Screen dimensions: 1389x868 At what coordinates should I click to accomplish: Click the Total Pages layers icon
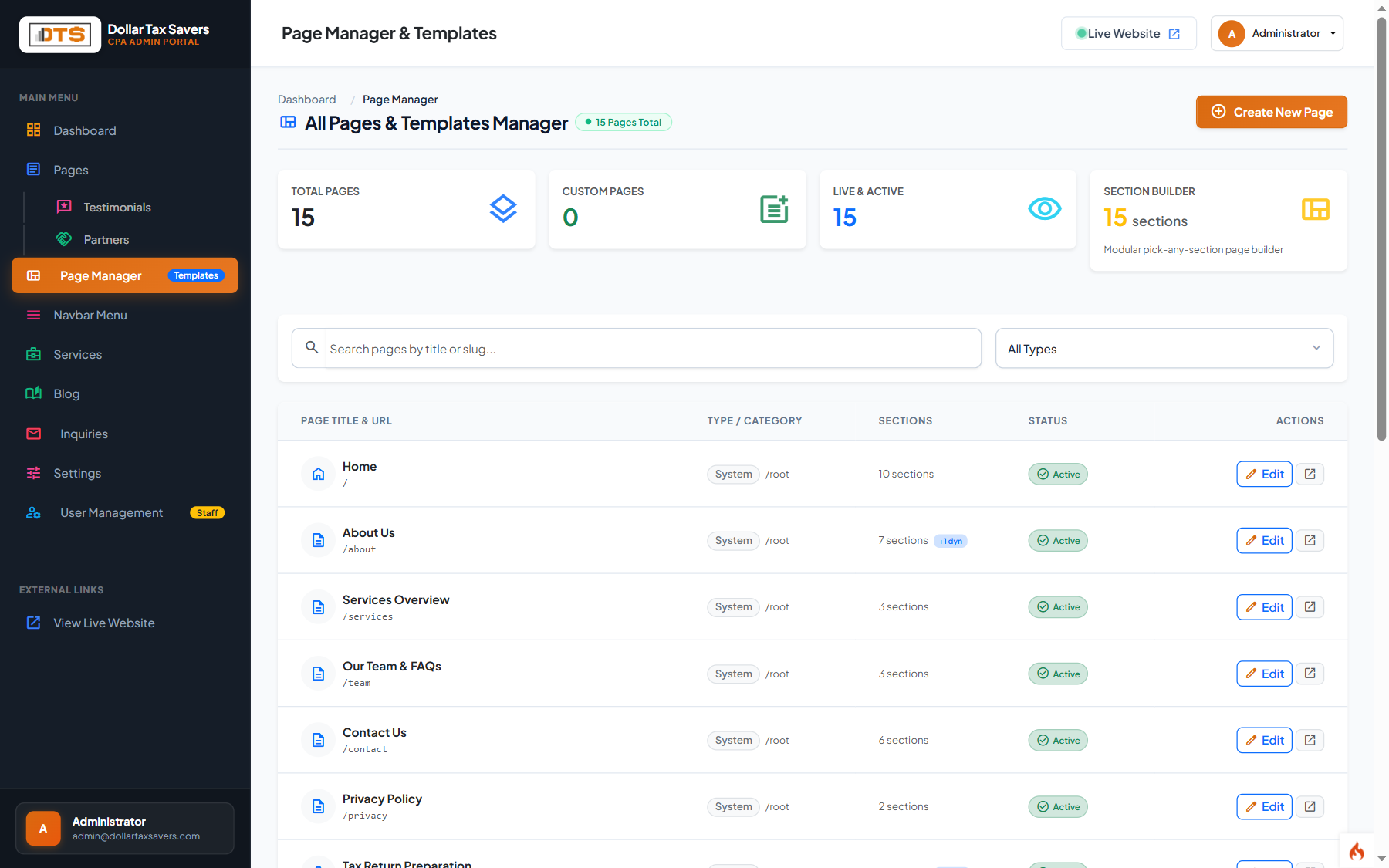pyautogui.click(x=503, y=208)
